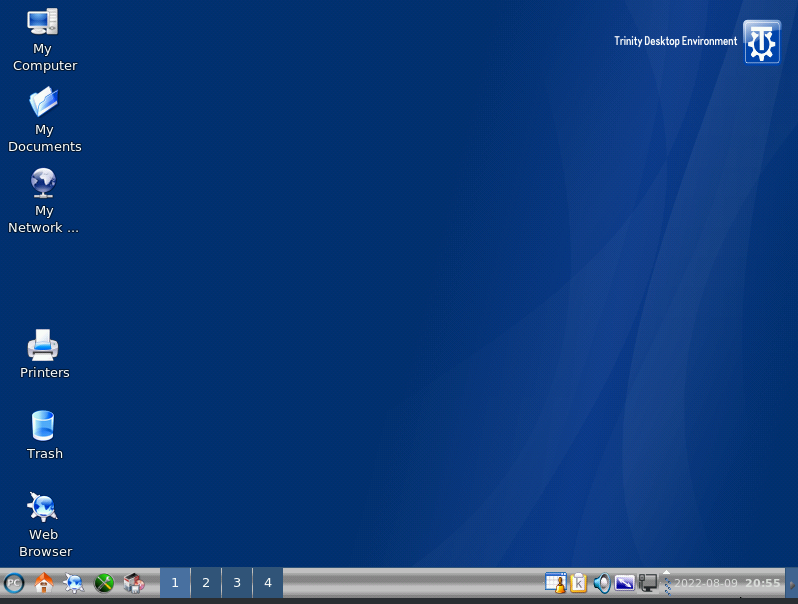The height and width of the screenshot is (604, 798).
Task: Switch to virtual desktop 2
Action: [x=206, y=583]
